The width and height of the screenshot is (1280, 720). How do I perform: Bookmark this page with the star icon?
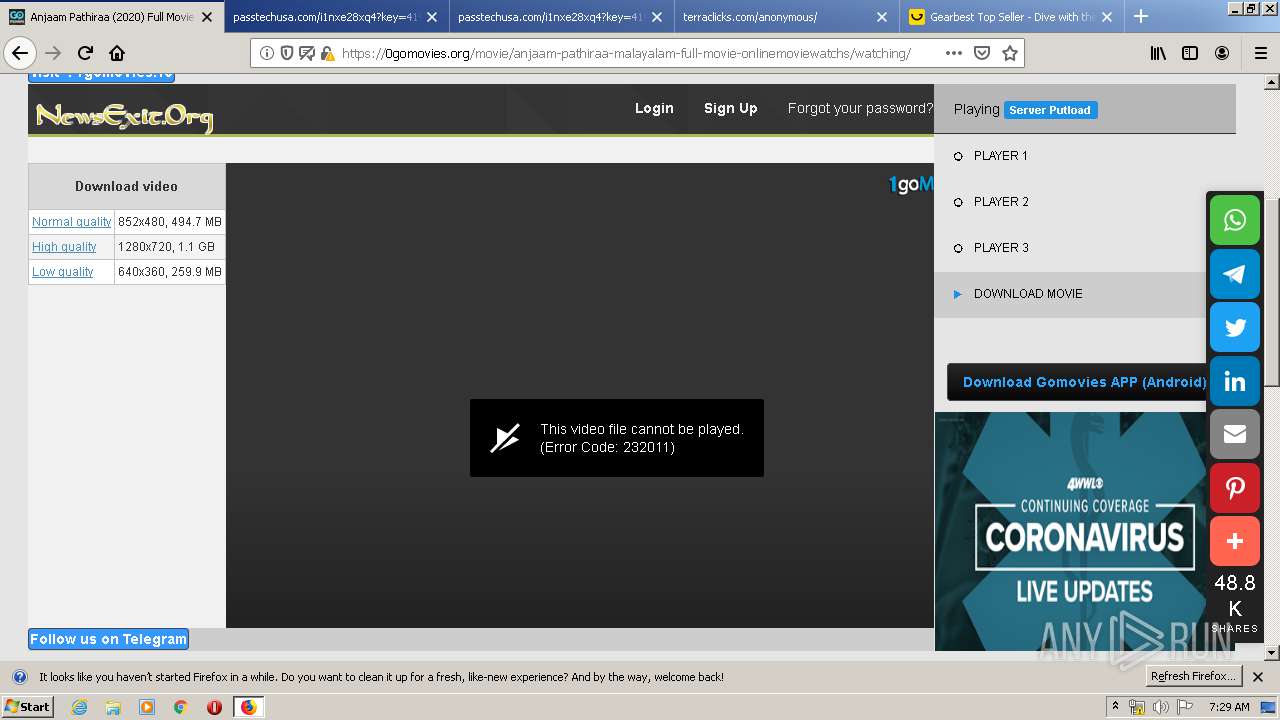point(1010,53)
